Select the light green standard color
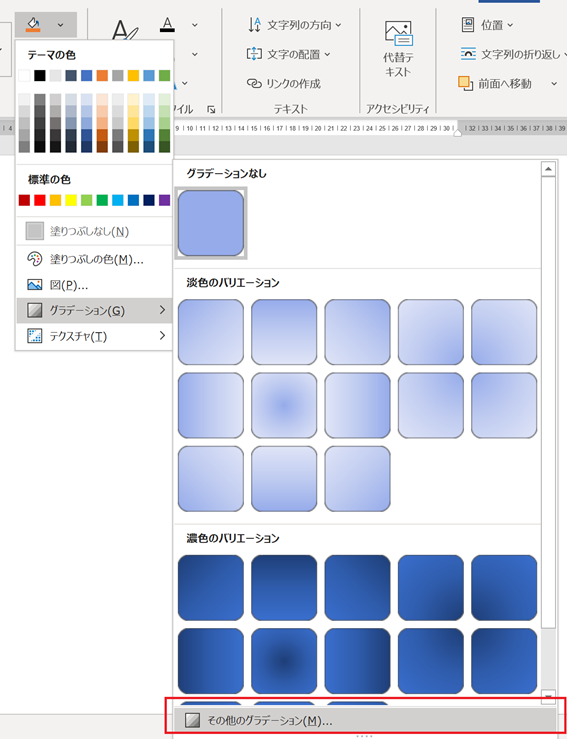The height and width of the screenshot is (739, 567). 87,200
